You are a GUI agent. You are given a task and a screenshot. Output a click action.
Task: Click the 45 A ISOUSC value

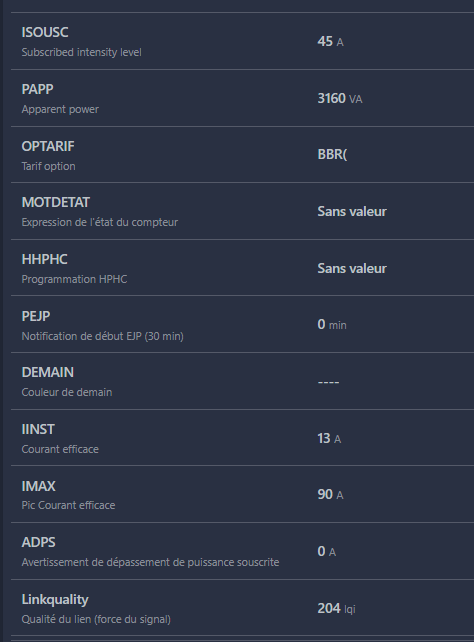tap(330, 41)
